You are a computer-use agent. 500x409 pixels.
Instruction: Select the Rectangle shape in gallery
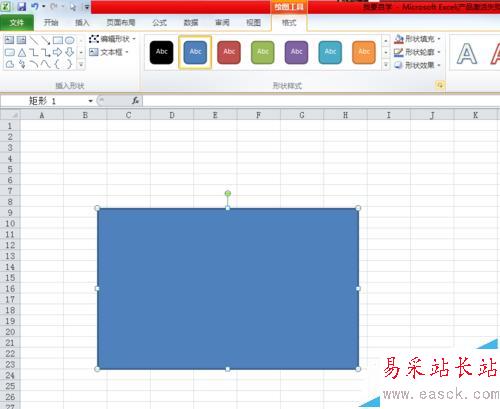point(58,40)
